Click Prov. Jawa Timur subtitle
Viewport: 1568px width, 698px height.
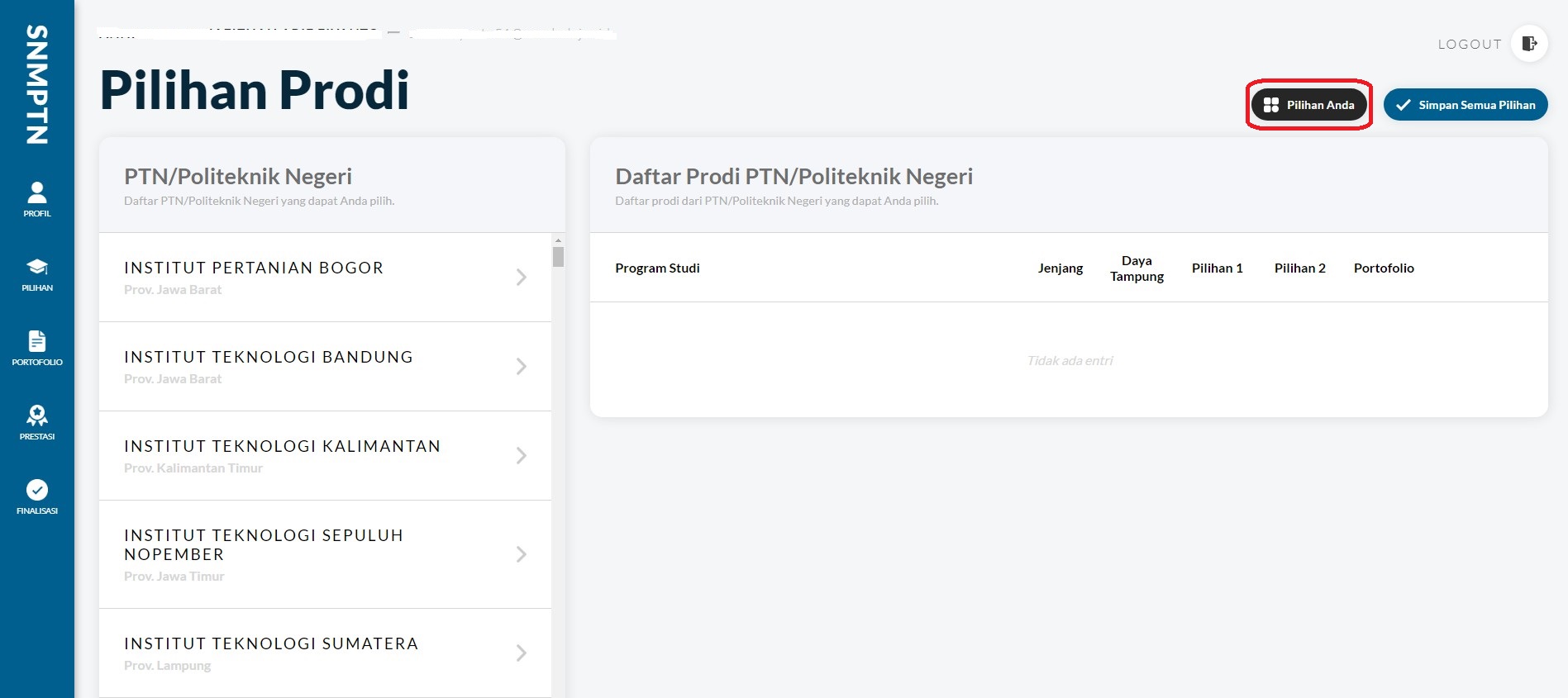click(174, 576)
